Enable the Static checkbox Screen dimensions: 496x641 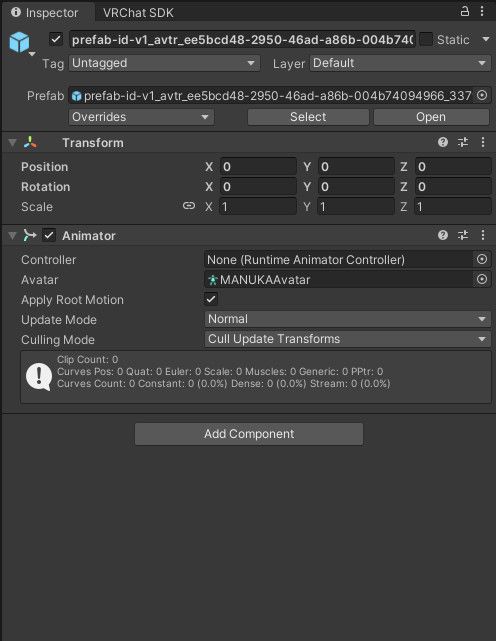(x=426, y=40)
